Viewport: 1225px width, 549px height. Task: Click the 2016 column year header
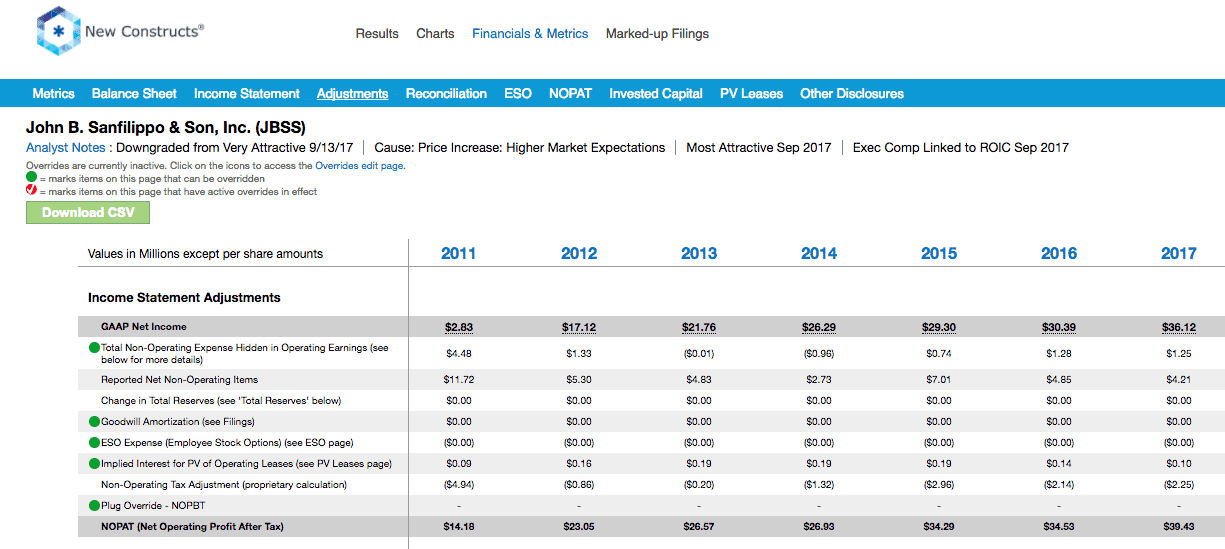1058,253
